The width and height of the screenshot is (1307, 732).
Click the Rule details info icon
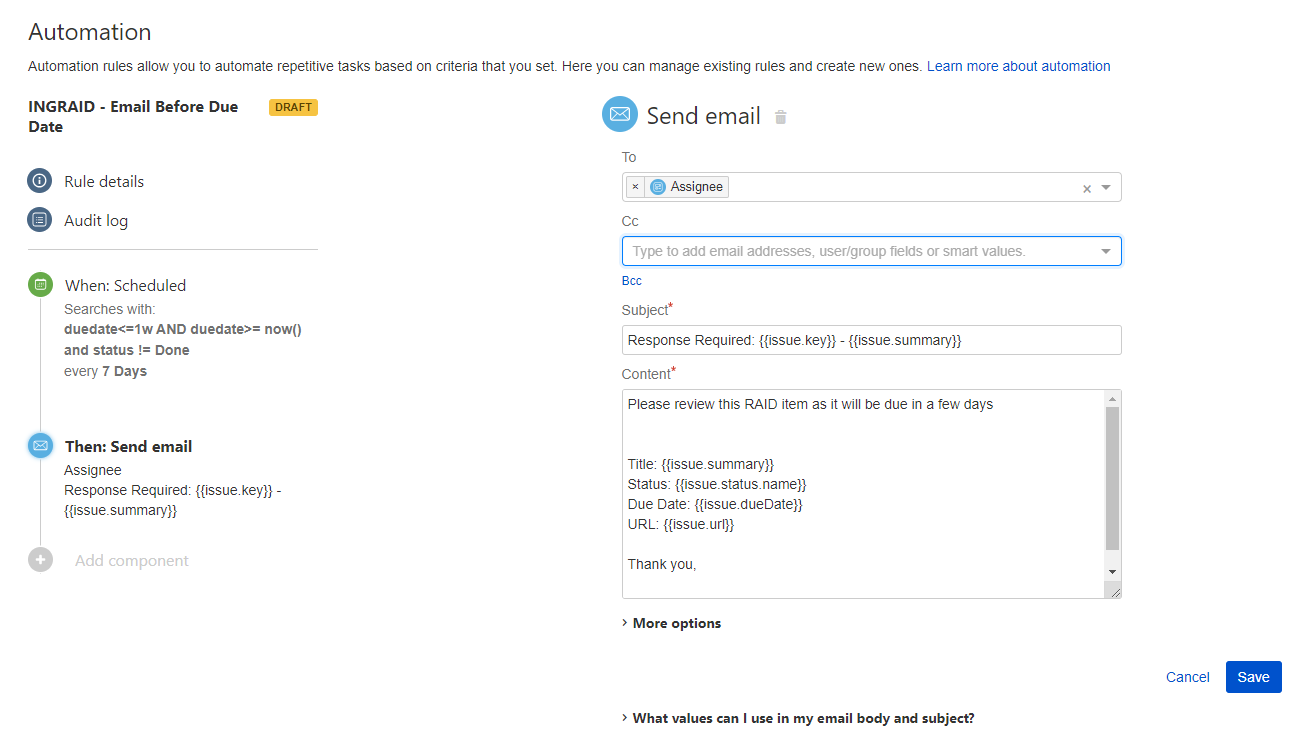point(39,181)
